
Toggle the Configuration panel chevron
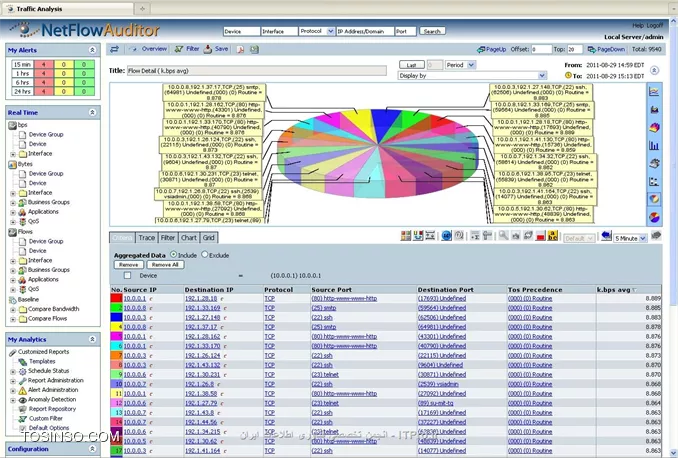click(x=92, y=449)
